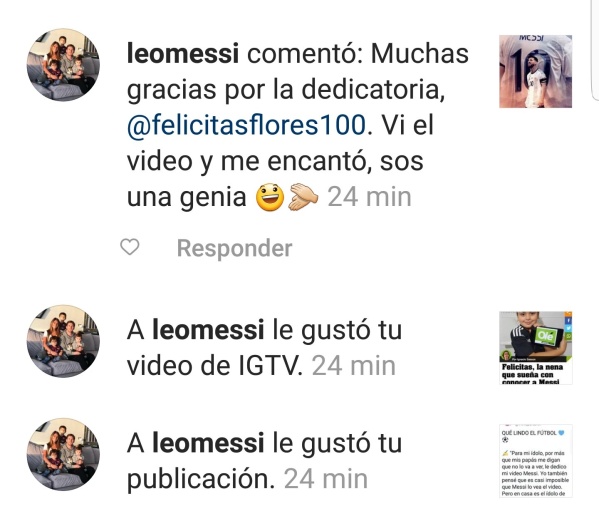Open the Olé Felicitas IGTV video thumbnail
This screenshot has width=599, height=526.
click(536, 348)
